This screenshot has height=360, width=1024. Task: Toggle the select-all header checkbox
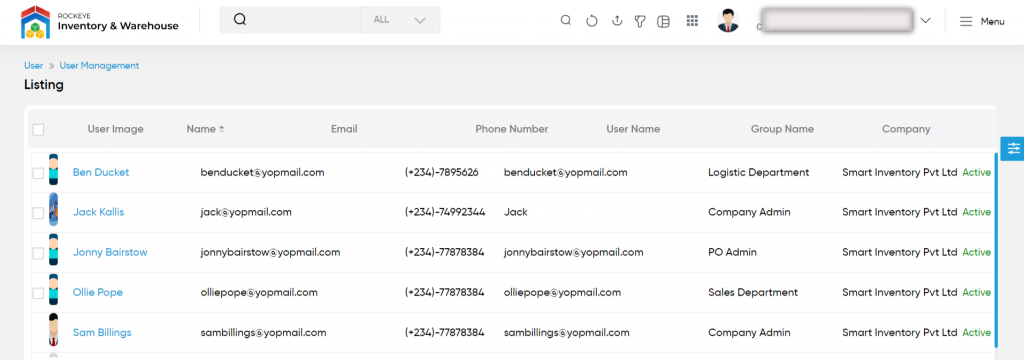pos(39,129)
